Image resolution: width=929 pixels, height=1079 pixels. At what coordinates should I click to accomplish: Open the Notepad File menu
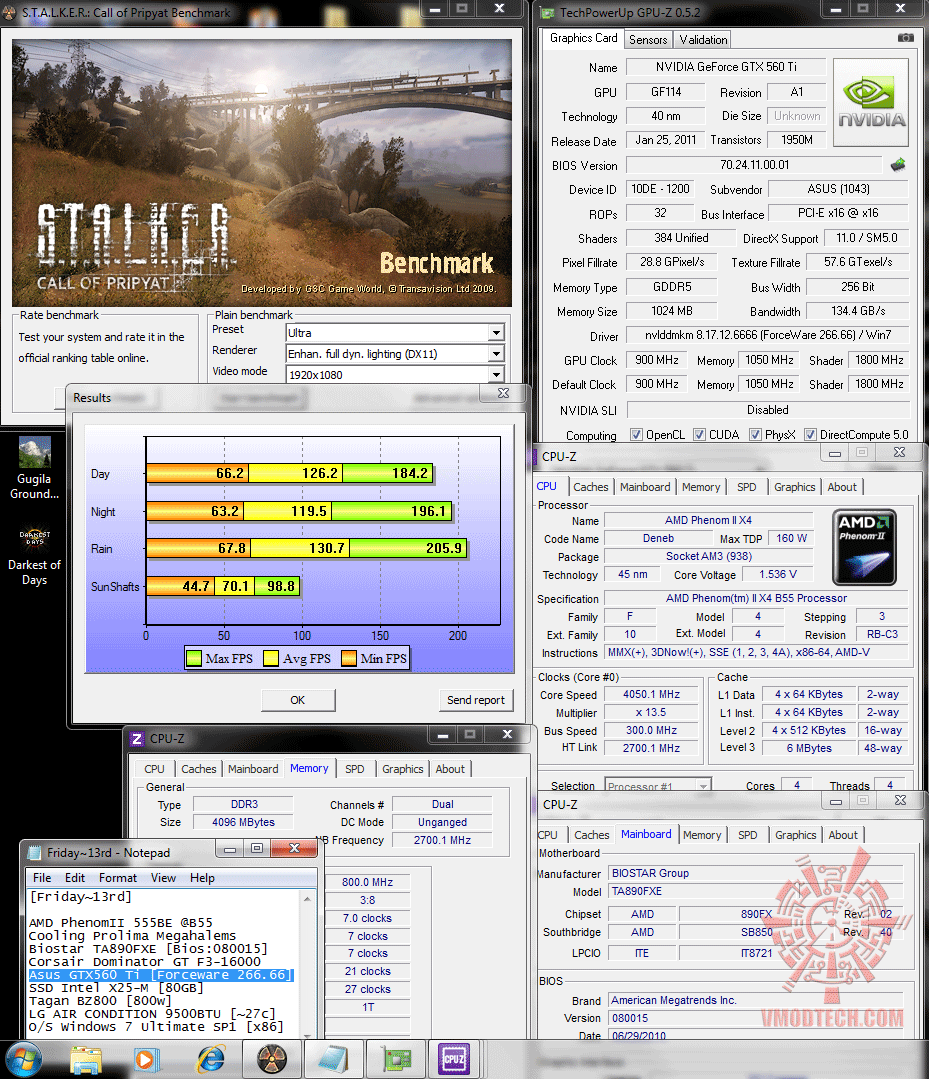(42, 877)
